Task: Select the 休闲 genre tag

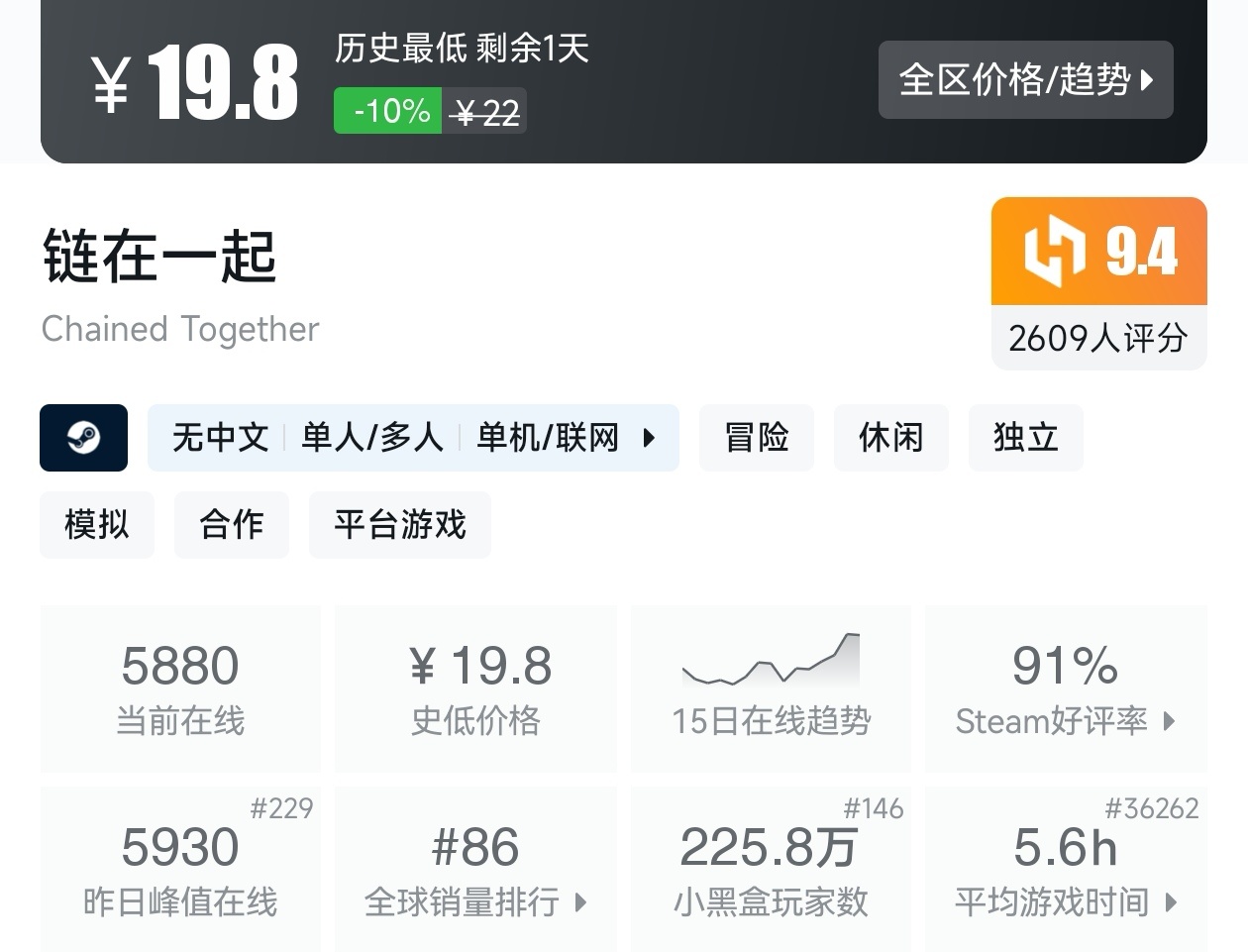Action: (x=890, y=438)
